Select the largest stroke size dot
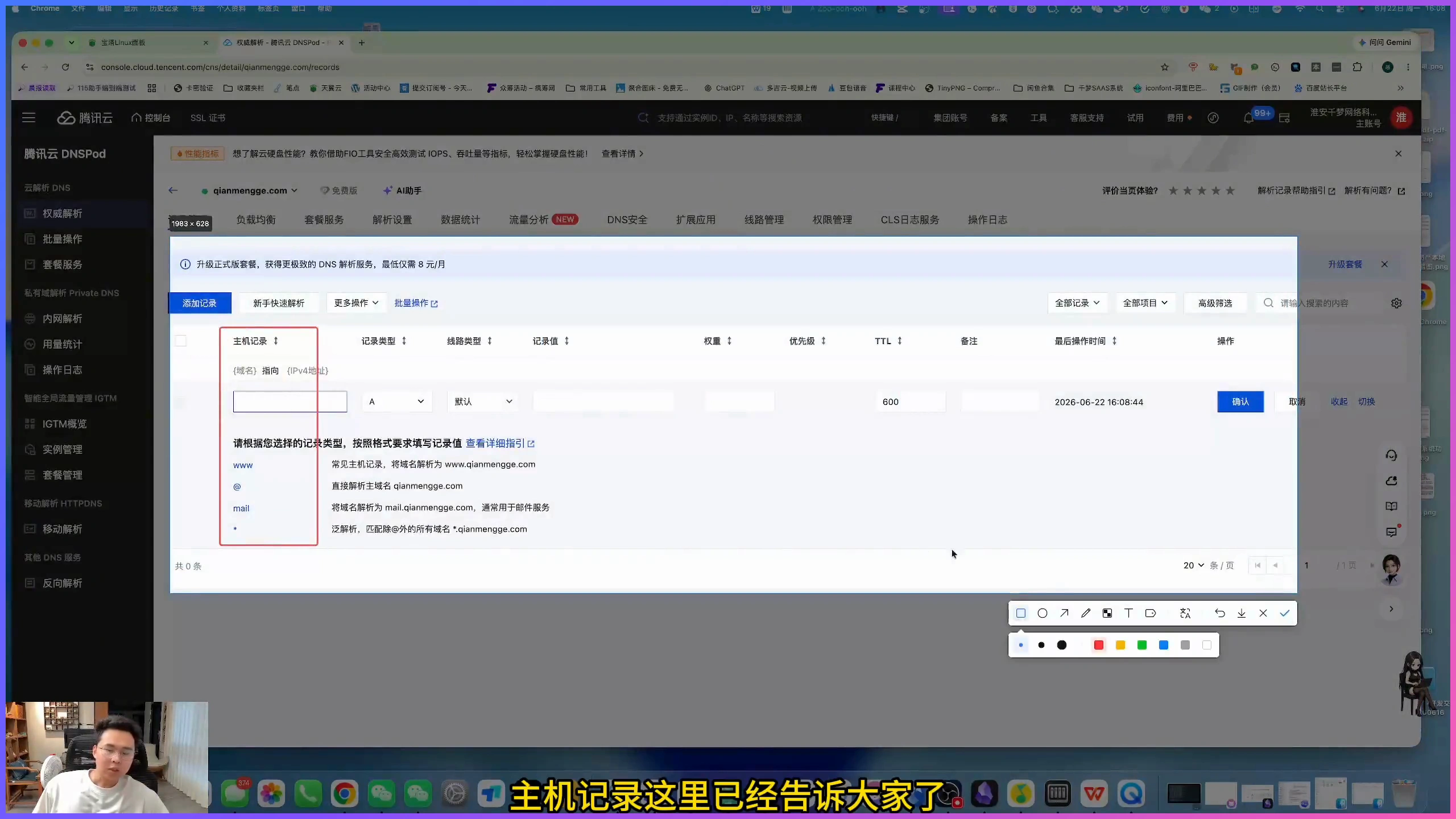 click(x=1062, y=645)
